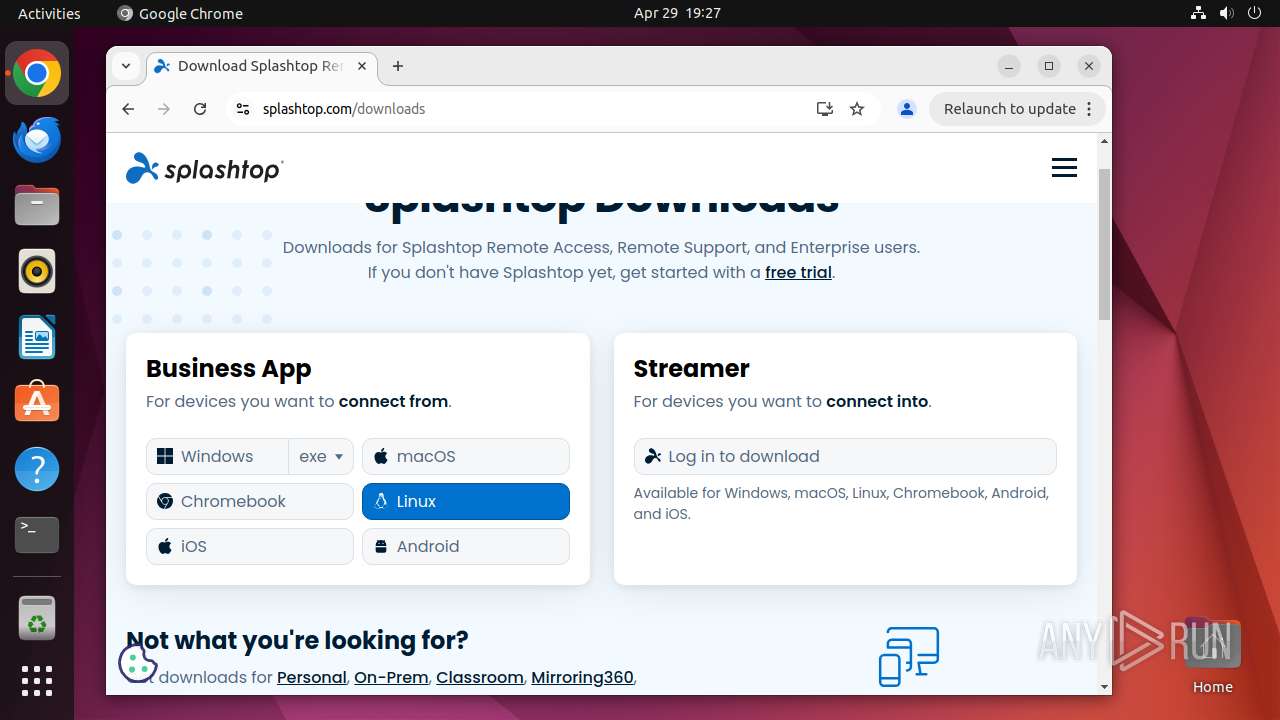Viewport: 1280px width, 720px height.
Task: Click scrollbar down arrow
Action: [1104, 687]
